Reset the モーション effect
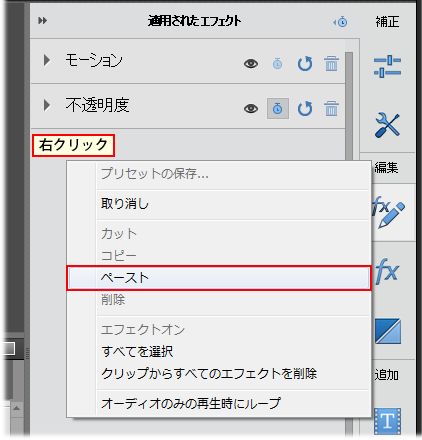This screenshot has height=440, width=422. (x=305, y=64)
